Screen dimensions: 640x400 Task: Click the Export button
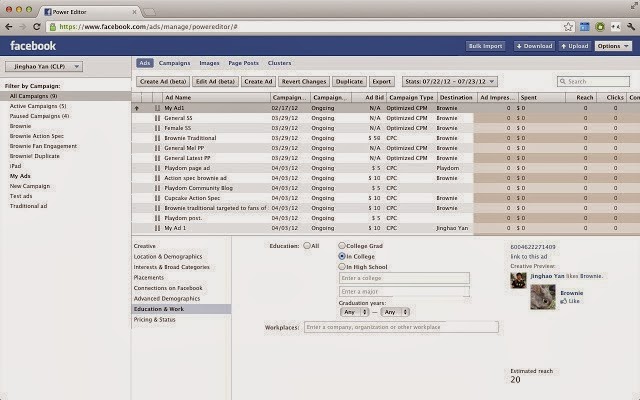click(x=381, y=82)
